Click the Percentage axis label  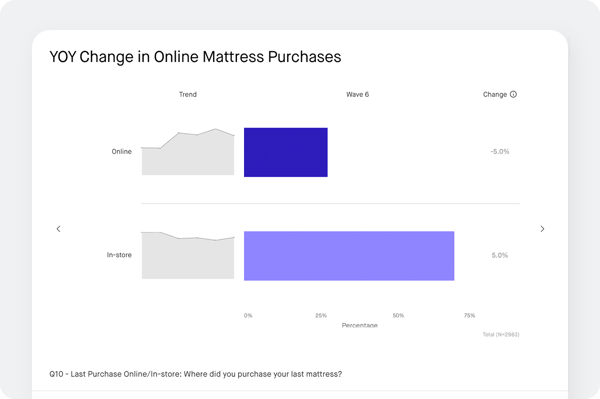[360, 325]
